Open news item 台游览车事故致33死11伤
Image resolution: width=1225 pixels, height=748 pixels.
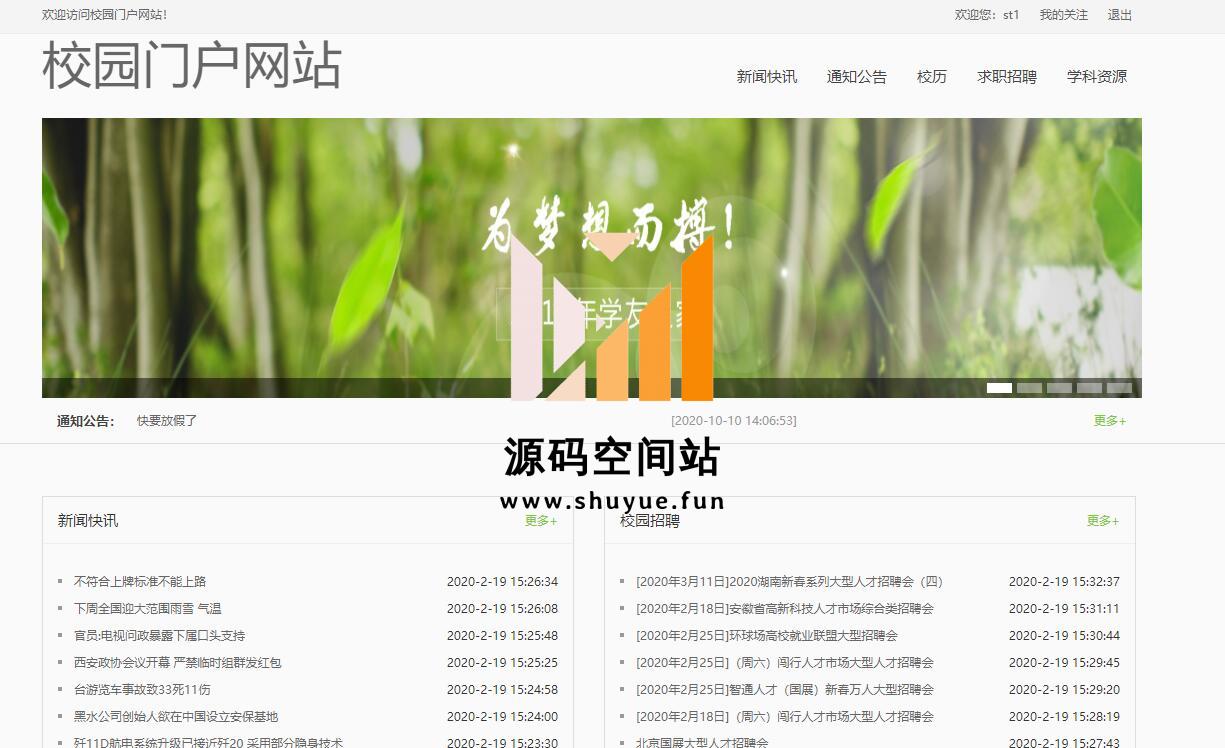(x=142, y=689)
